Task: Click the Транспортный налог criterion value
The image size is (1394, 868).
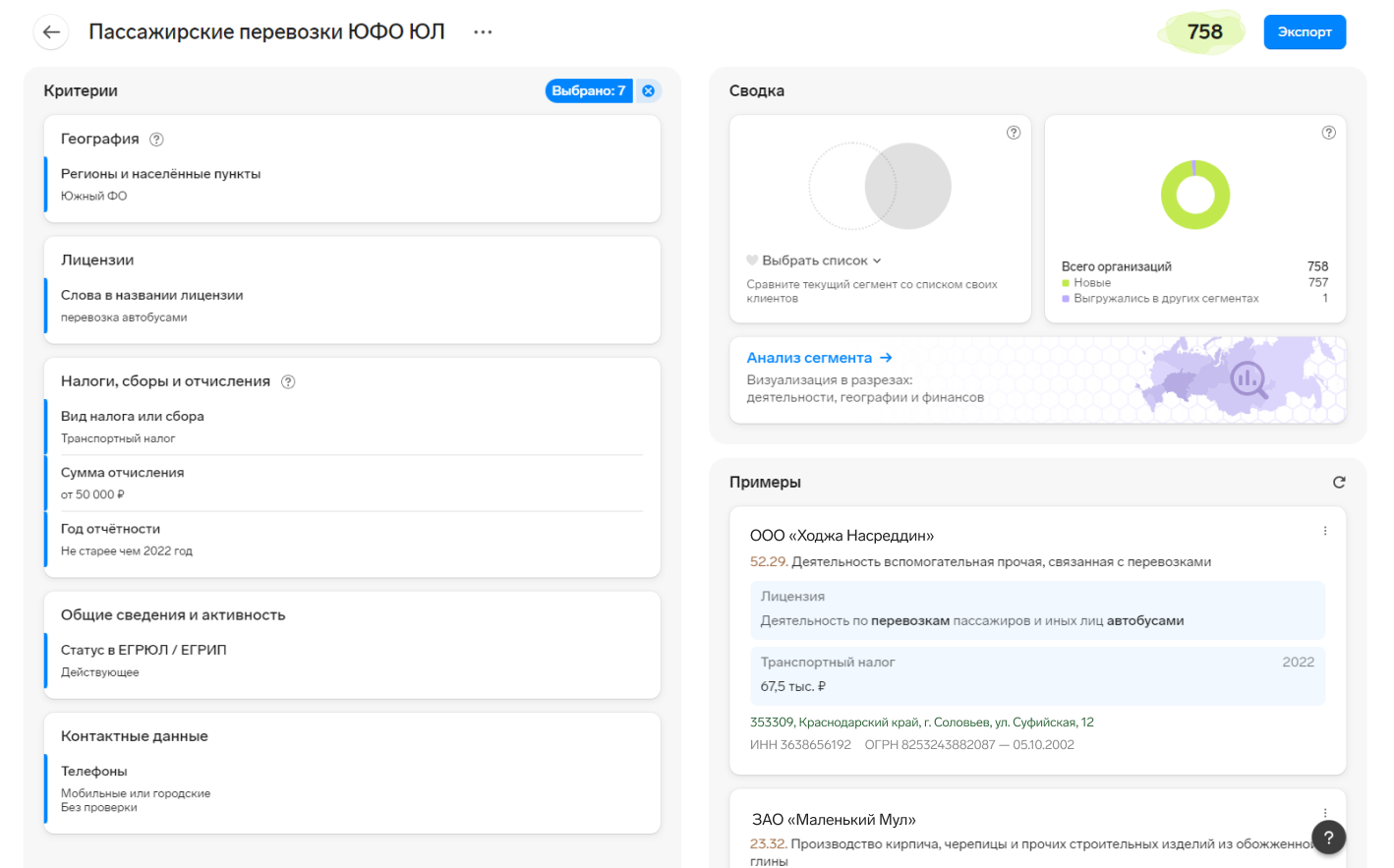Action: coord(118,439)
